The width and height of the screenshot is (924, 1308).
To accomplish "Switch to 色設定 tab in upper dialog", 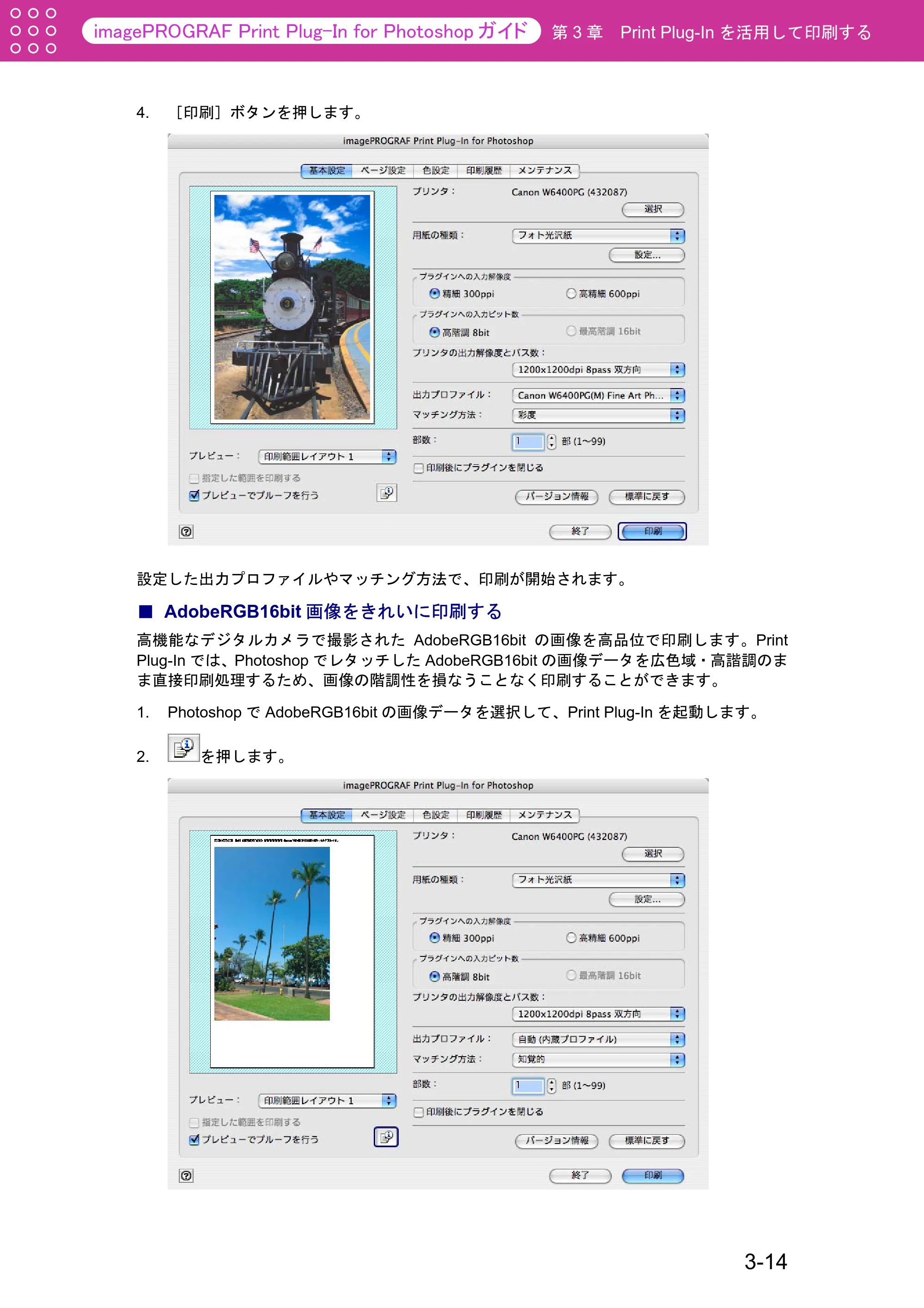I will point(436,170).
